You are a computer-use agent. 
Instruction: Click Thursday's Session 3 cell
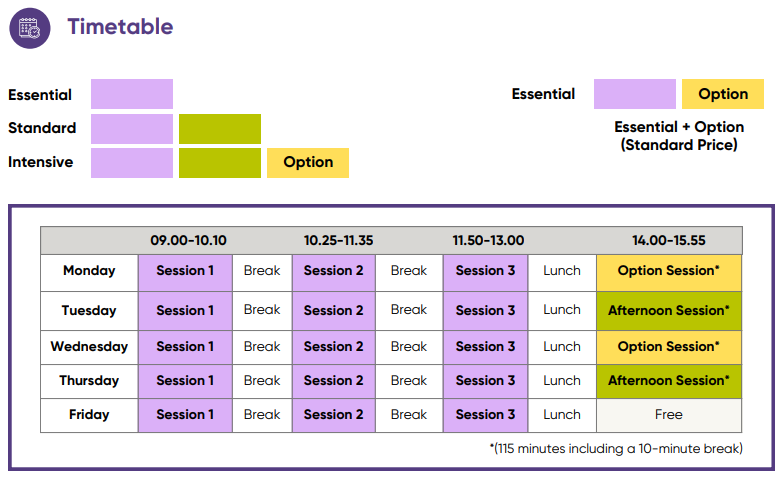[486, 380]
